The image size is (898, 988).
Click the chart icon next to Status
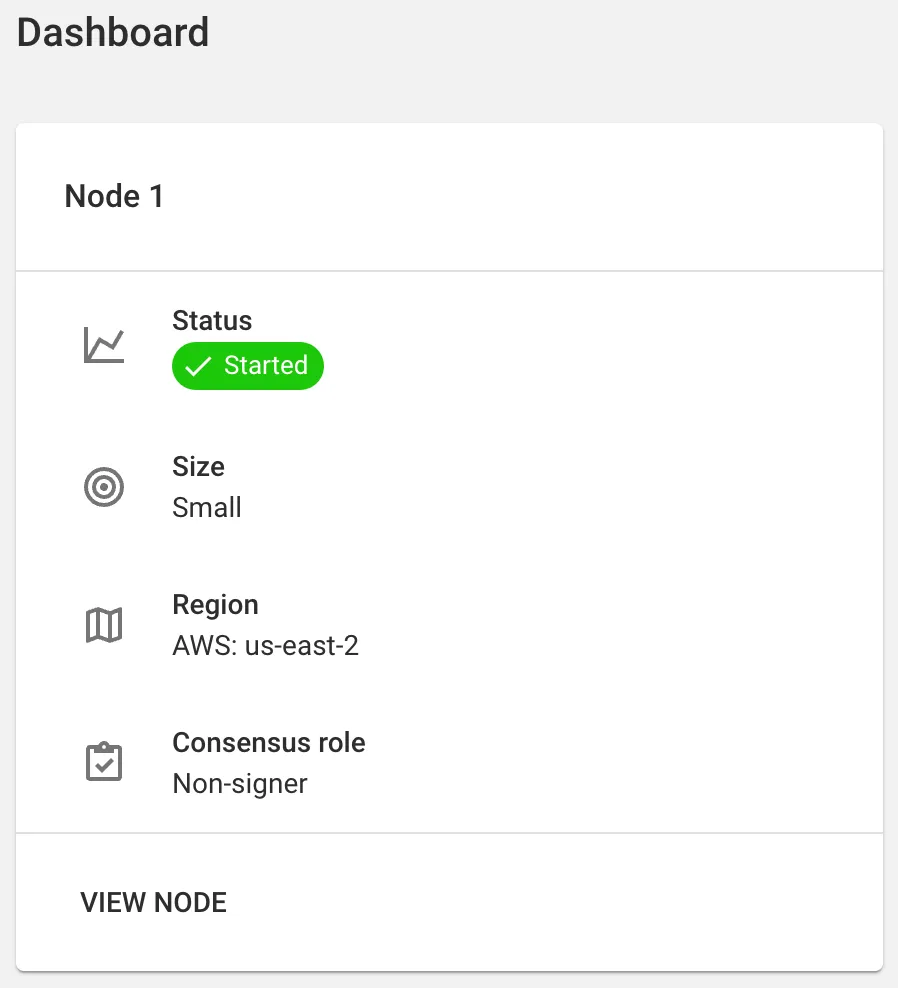[103, 343]
